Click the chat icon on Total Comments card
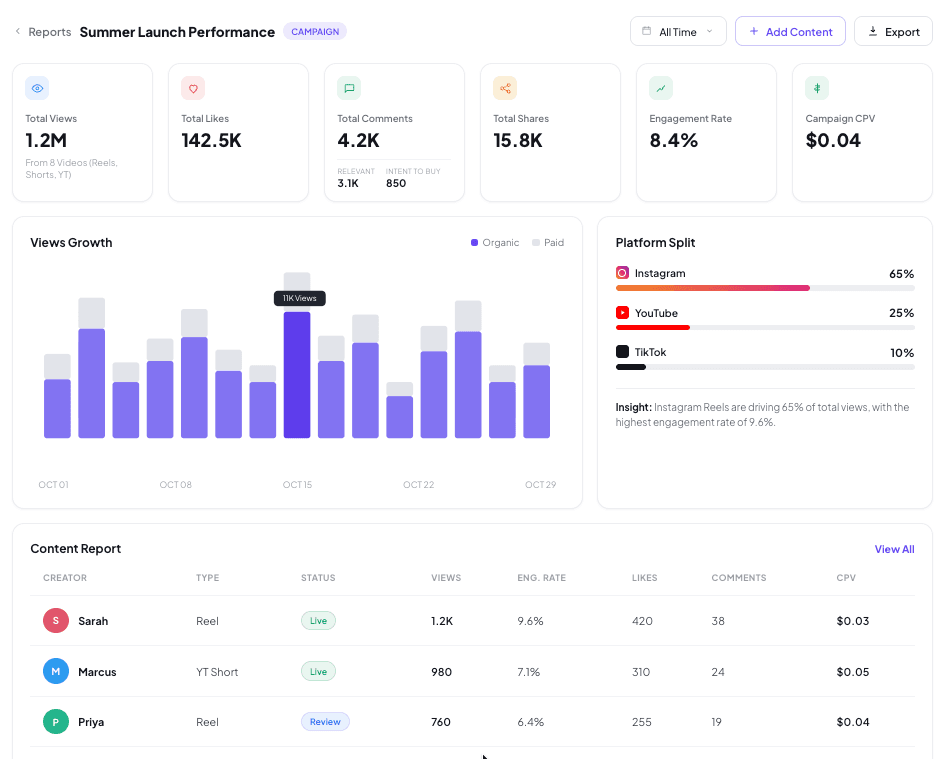Image resolution: width=943 pixels, height=759 pixels. tap(349, 88)
